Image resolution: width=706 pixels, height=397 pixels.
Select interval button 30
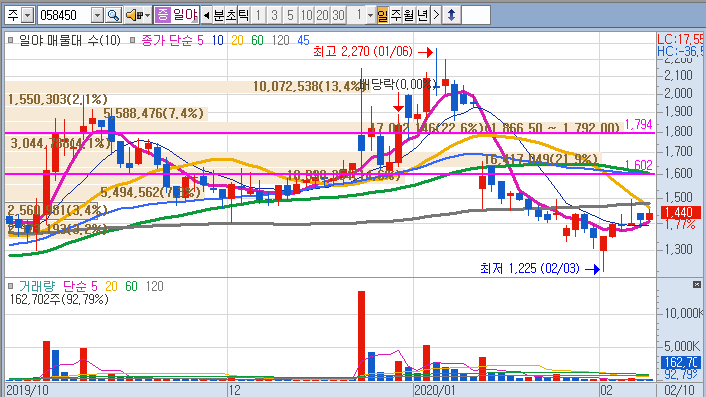coord(338,15)
